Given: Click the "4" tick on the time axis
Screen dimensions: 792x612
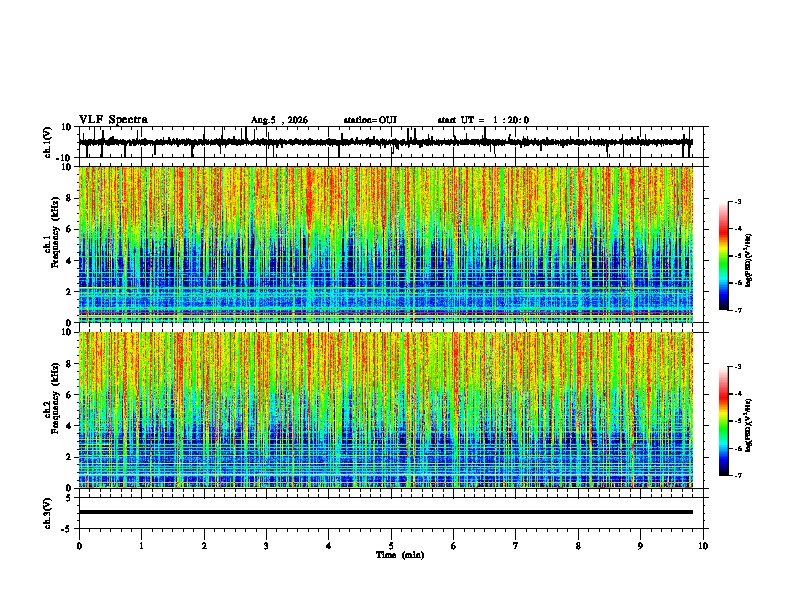Looking at the screenshot, I should 329,546.
